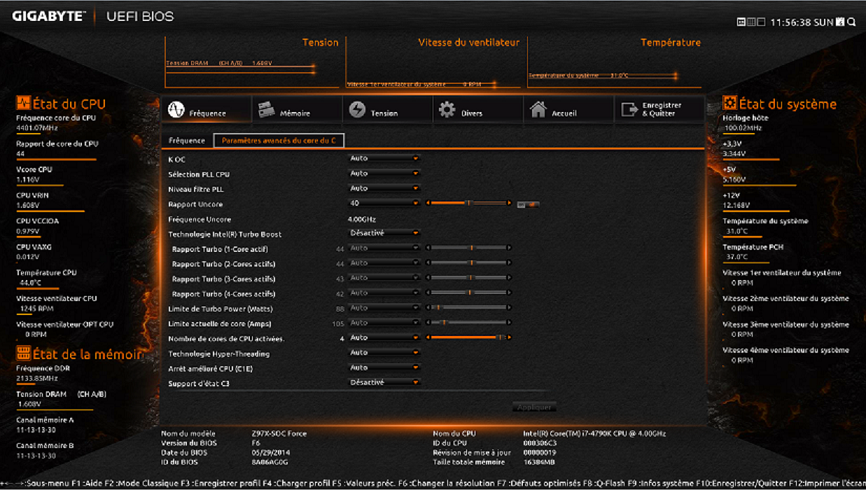This screenshot has height=490, width=866.
Task: Click the Vitesse du ventilateur graph panel
Action: pos(433,62)
